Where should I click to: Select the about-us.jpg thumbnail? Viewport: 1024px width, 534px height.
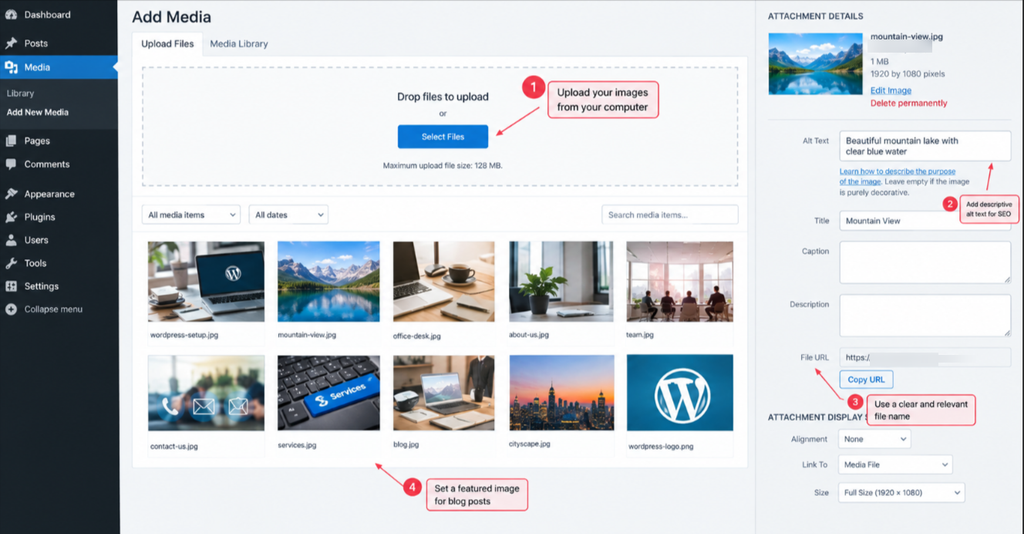coord(561,281)
